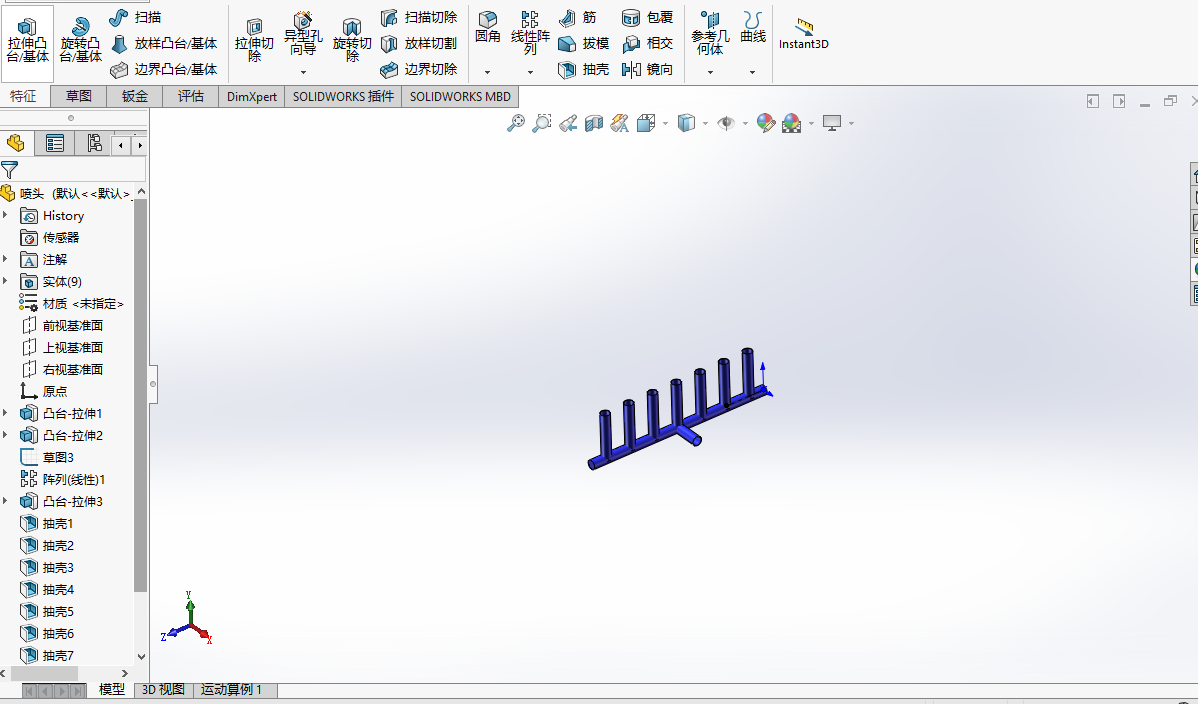Click the zoom to fit icon
The width and height of the screenshot is (1198, 704).
pyautogui.click(x=516, y=123)
